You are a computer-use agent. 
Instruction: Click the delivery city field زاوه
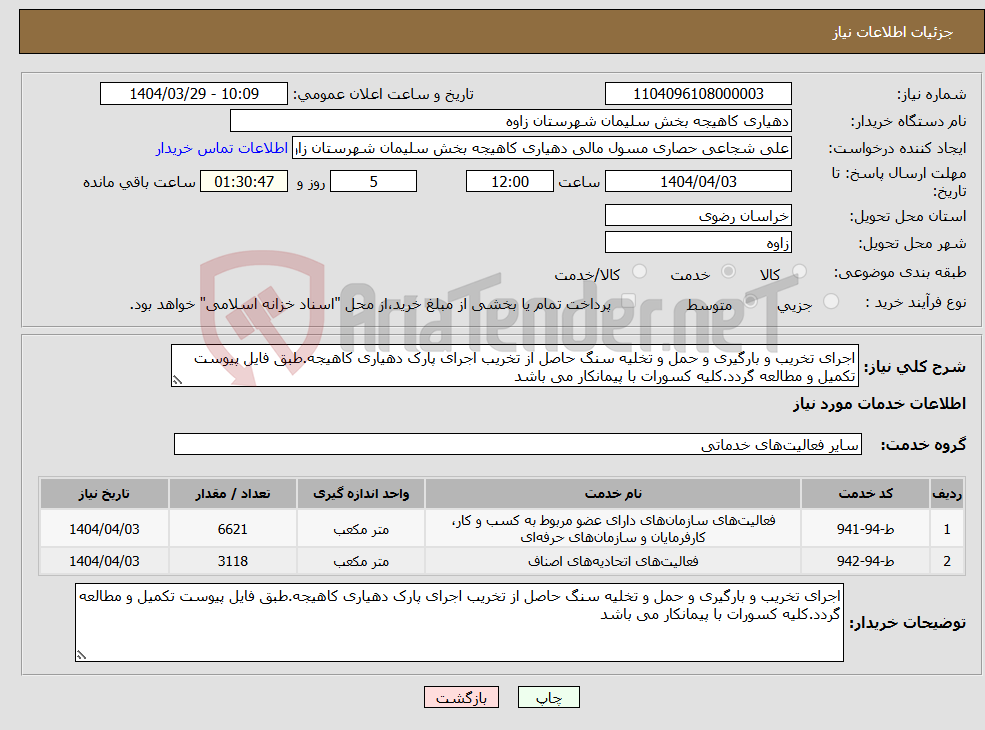(698, 242)
